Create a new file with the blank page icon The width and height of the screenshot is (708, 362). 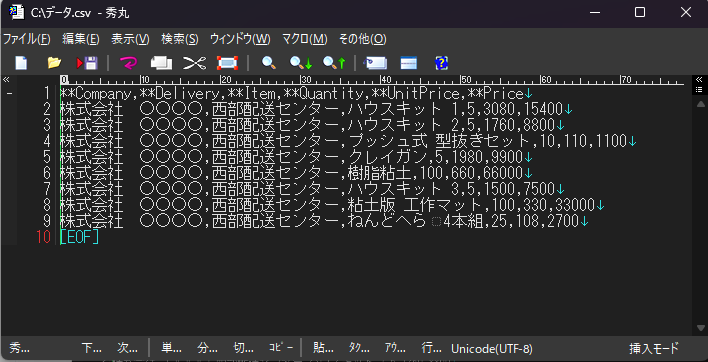tap(21, 63)
